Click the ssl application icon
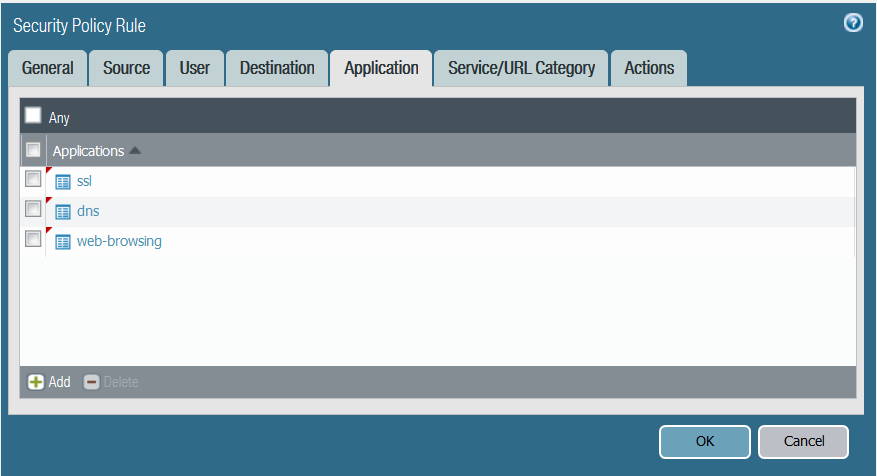The width and height of the screenshot is (877, 476). click(x=63, y=182)
